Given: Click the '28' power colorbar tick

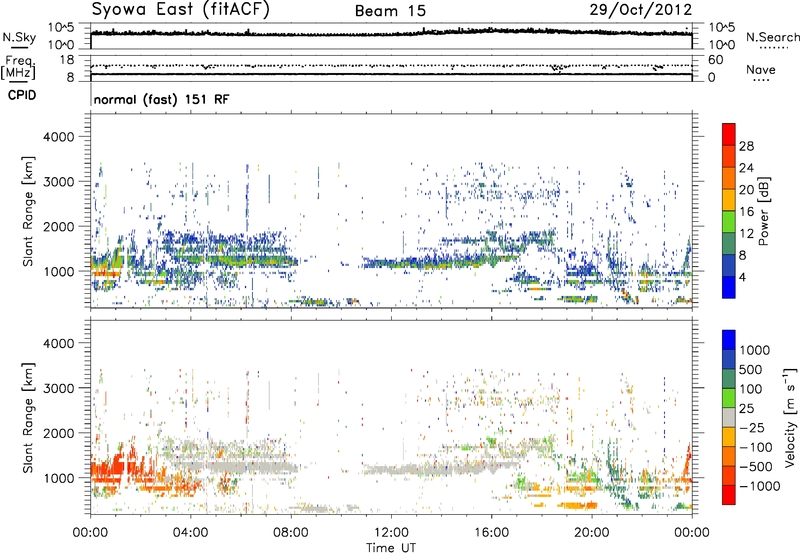Looking at the screenshot, I should tap(746, 146).
